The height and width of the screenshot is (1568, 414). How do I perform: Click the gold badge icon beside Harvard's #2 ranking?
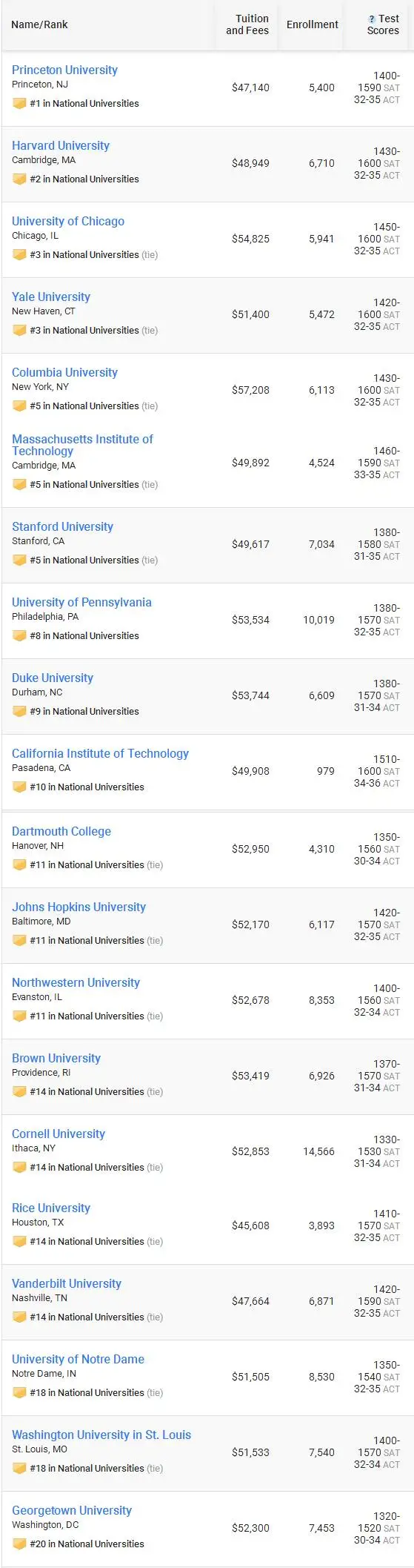(19, 179)
